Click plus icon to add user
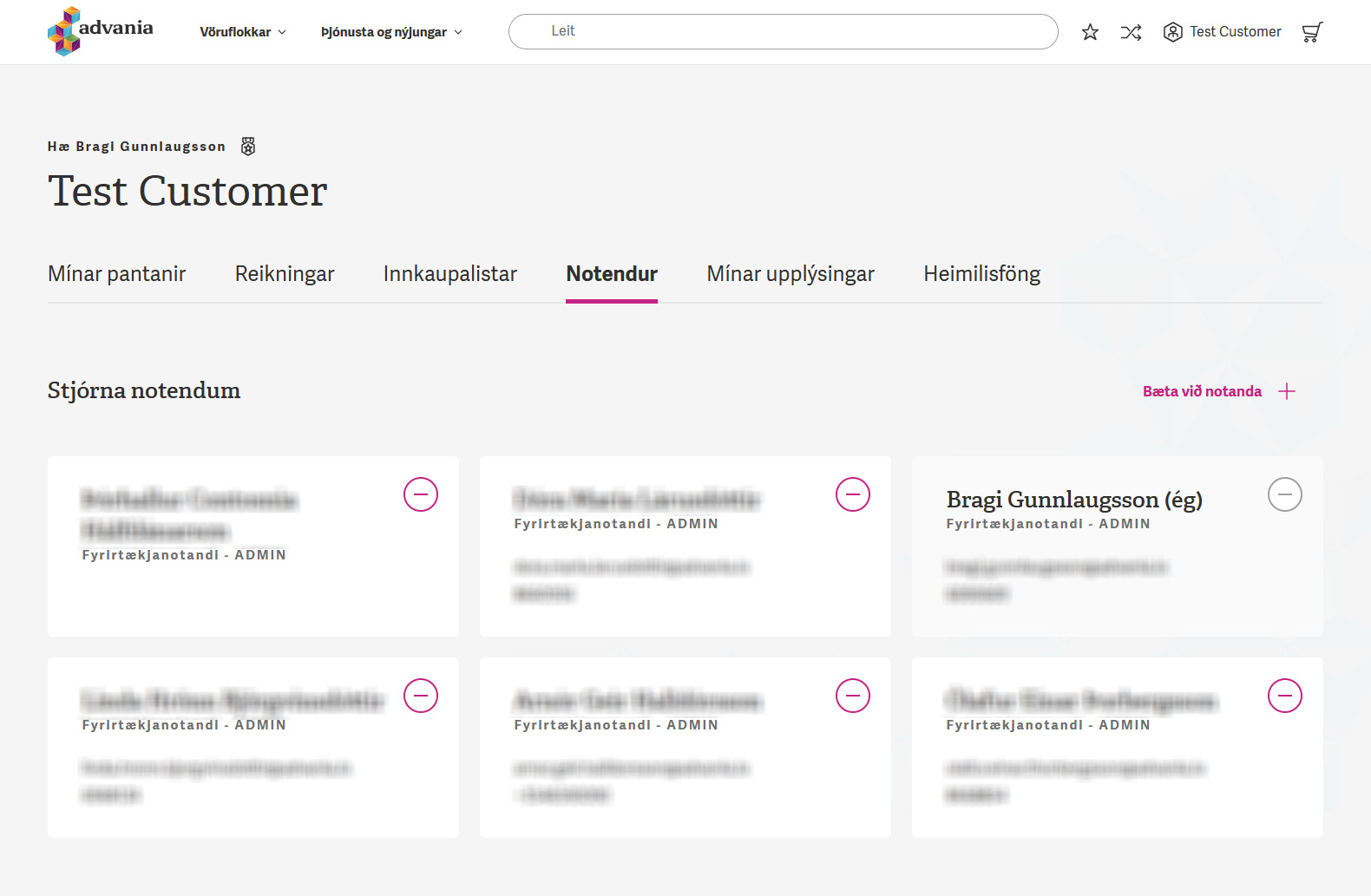Viewport: 1371px width, 896px height. point(1287,391)
